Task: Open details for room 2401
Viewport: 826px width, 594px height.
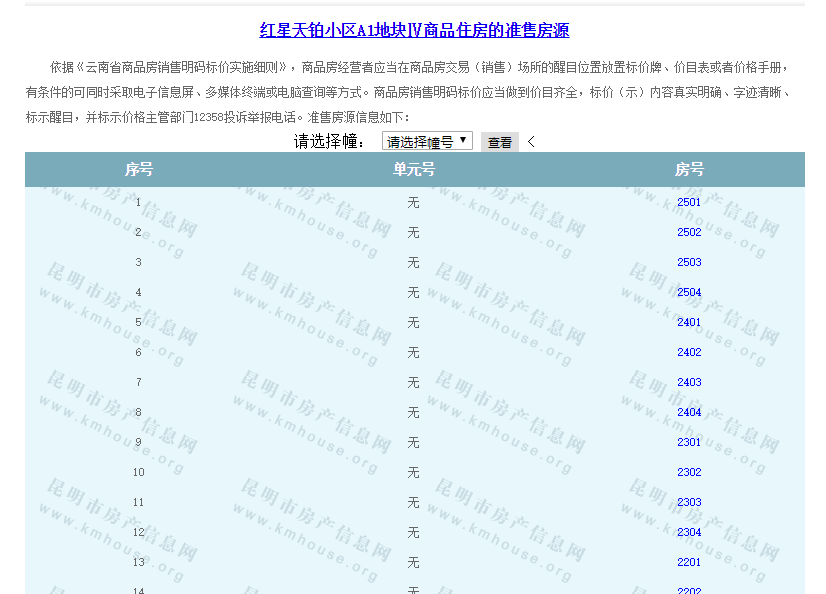Action: tap(688, 322)
